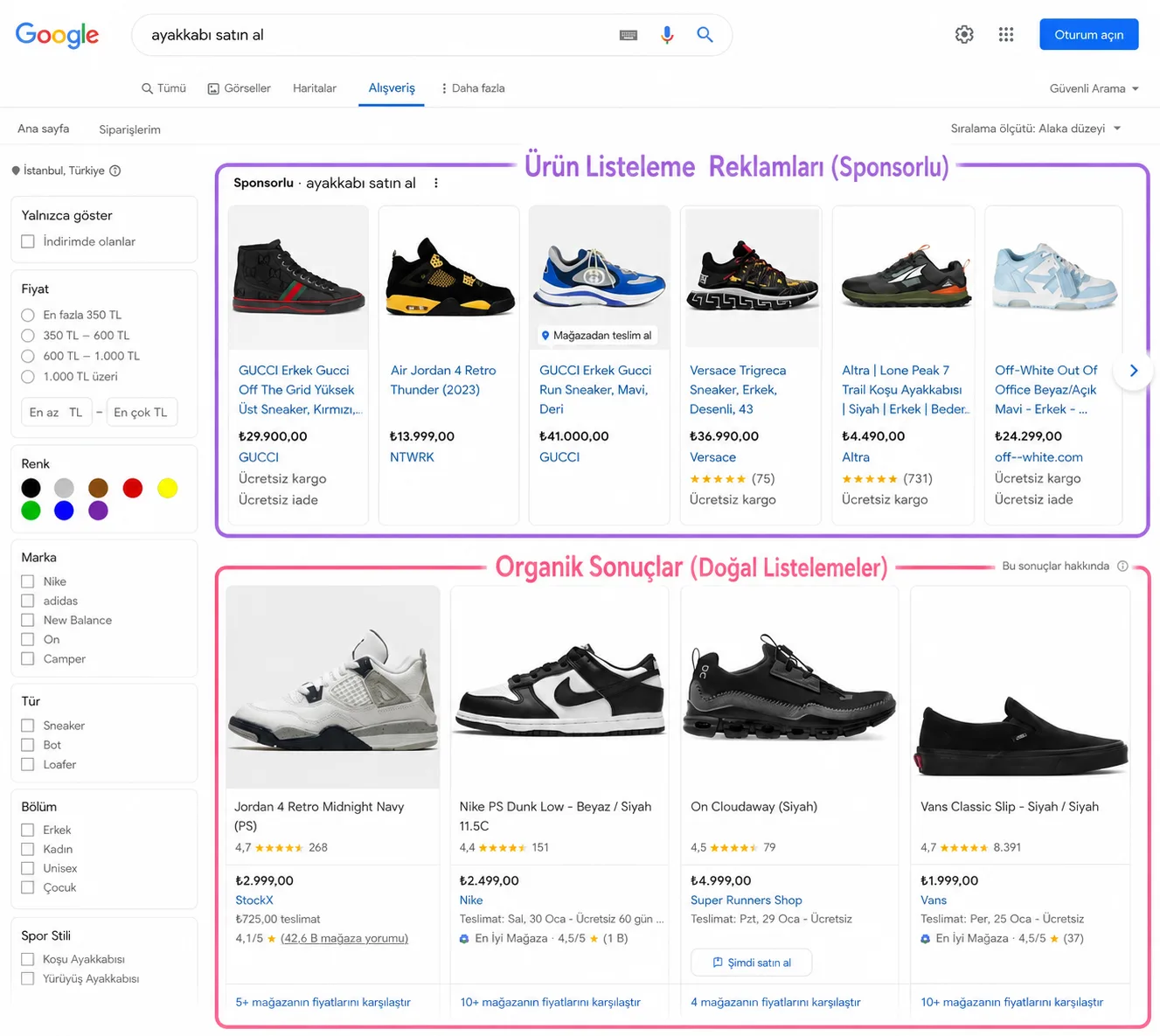Viewport: 1160px width, 1036px height.
Task: Pick the green color swatch
Action: click(x=31, y=511)
